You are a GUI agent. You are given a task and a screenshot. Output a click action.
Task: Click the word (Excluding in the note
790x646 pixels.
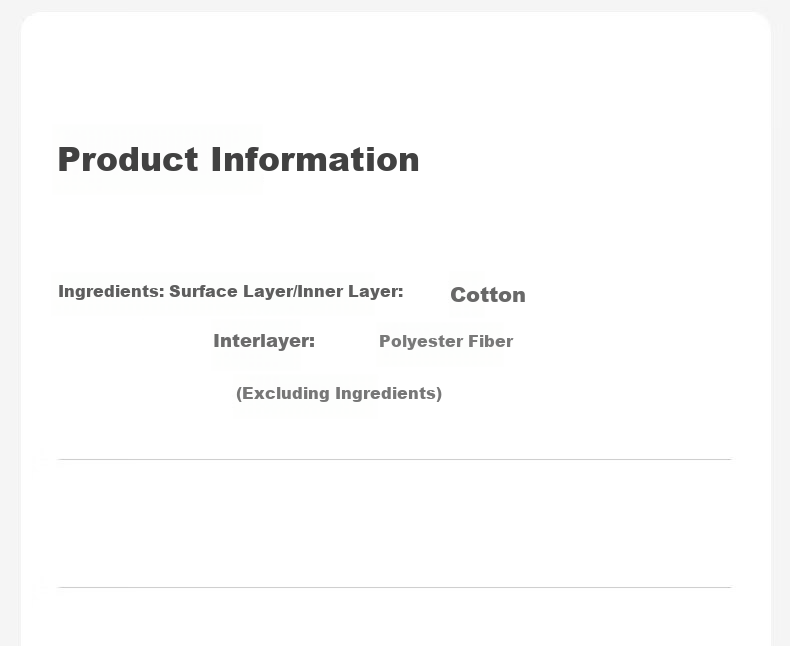pos(283,393)
